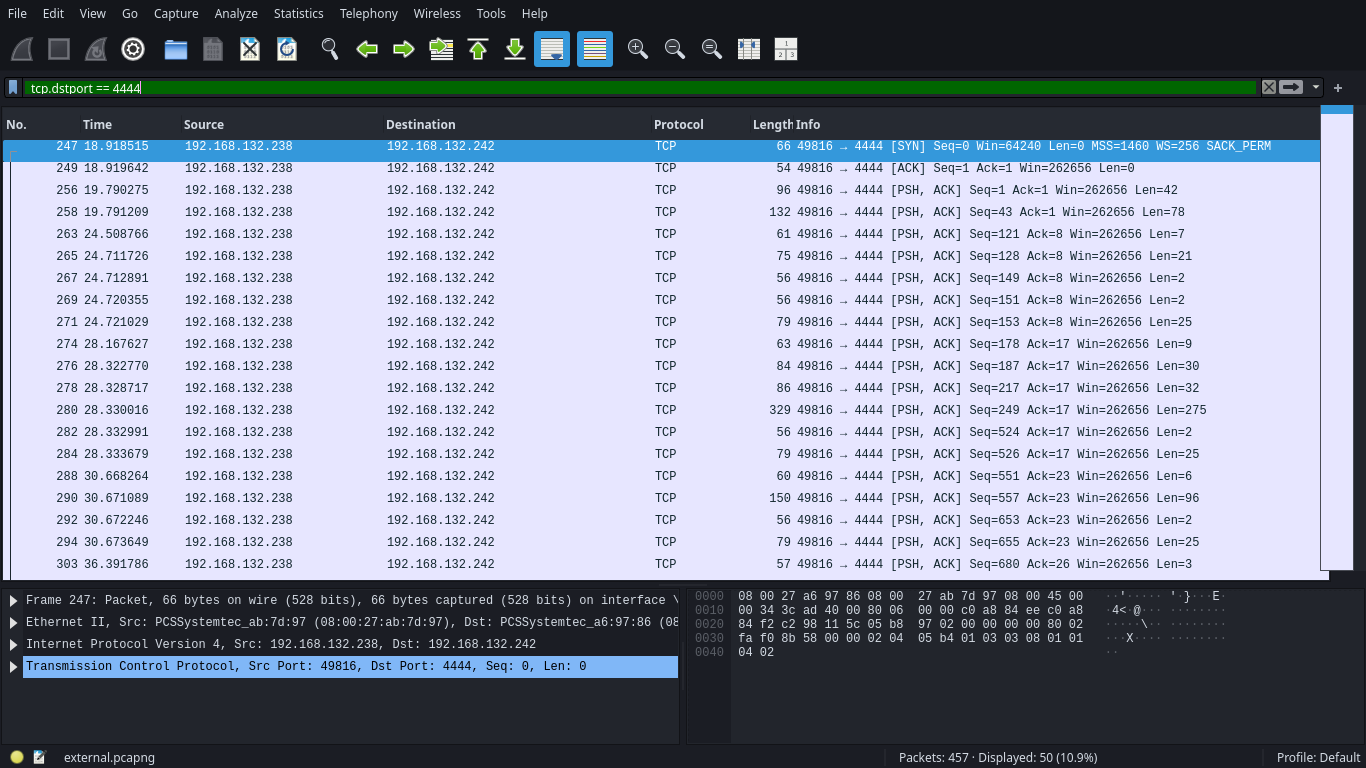
Task: Sort packets by the Time column header
Action: [98, 125]
